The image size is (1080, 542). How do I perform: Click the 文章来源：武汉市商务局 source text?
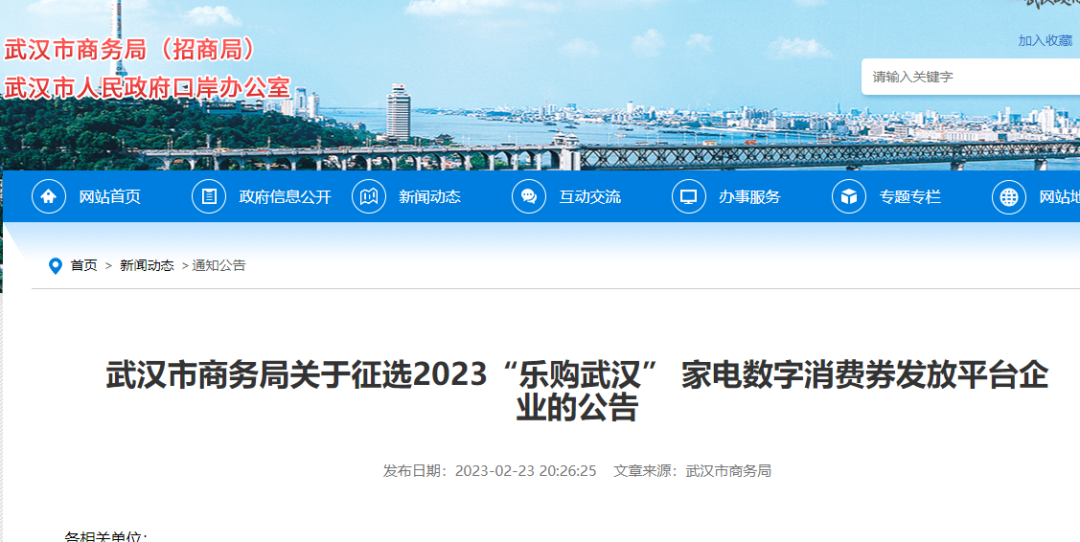point(692,471)
